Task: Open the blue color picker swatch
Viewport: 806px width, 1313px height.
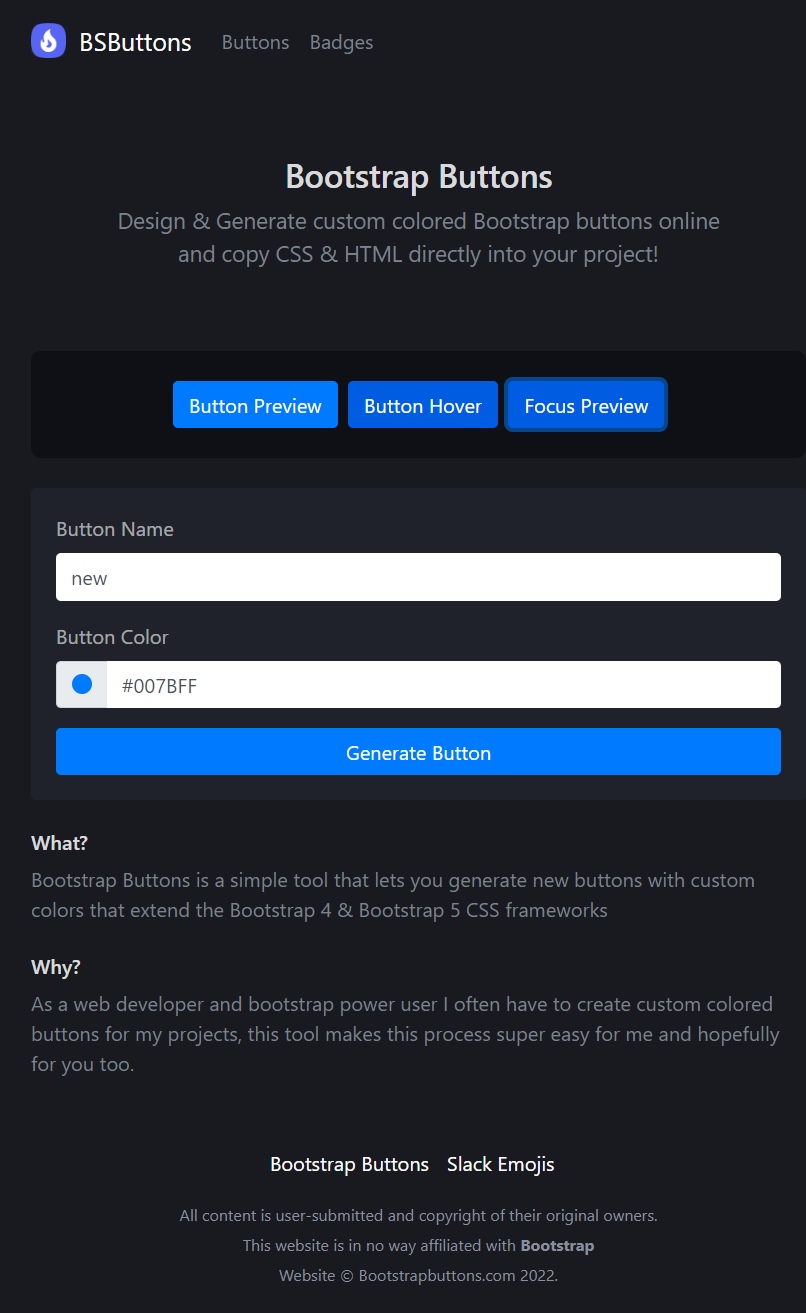Action: 82,684
